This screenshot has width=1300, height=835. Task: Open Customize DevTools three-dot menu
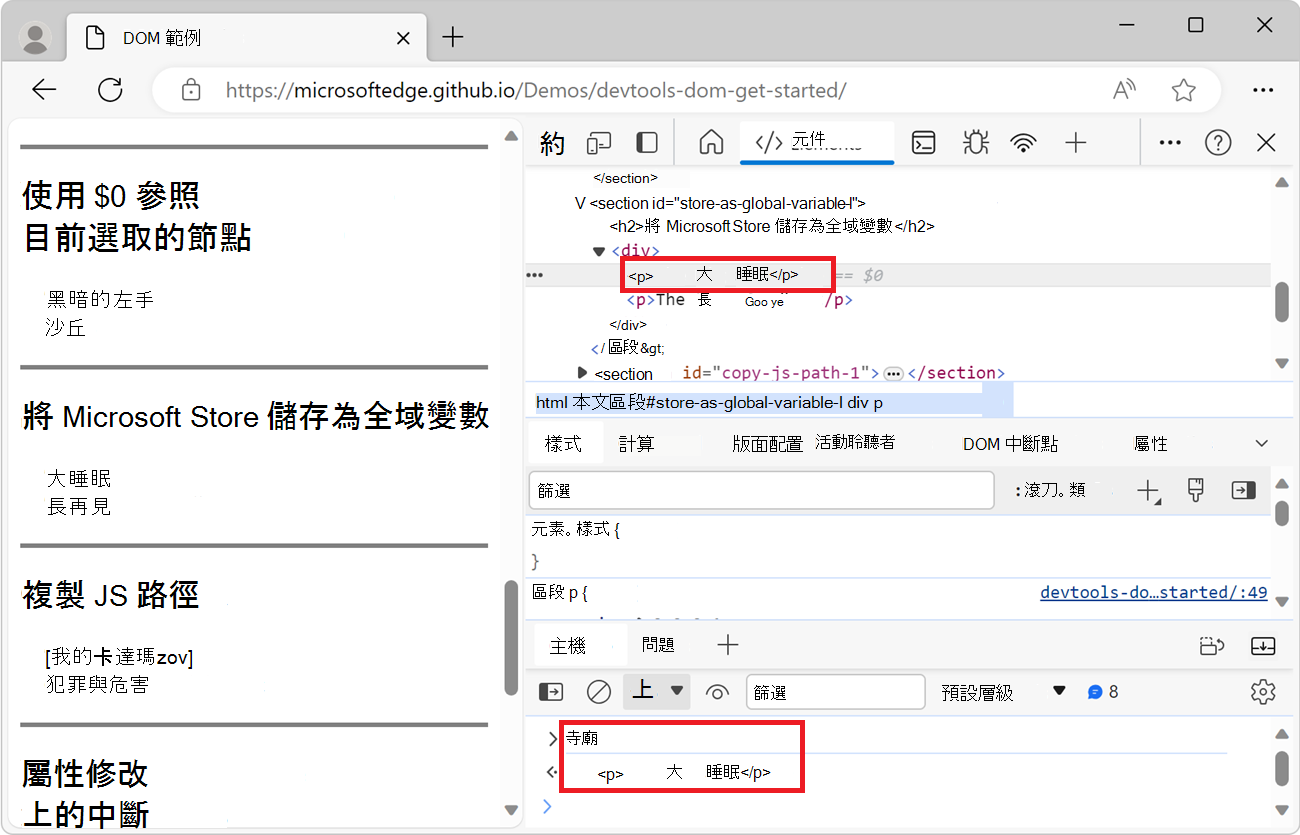pos(1170,143)
